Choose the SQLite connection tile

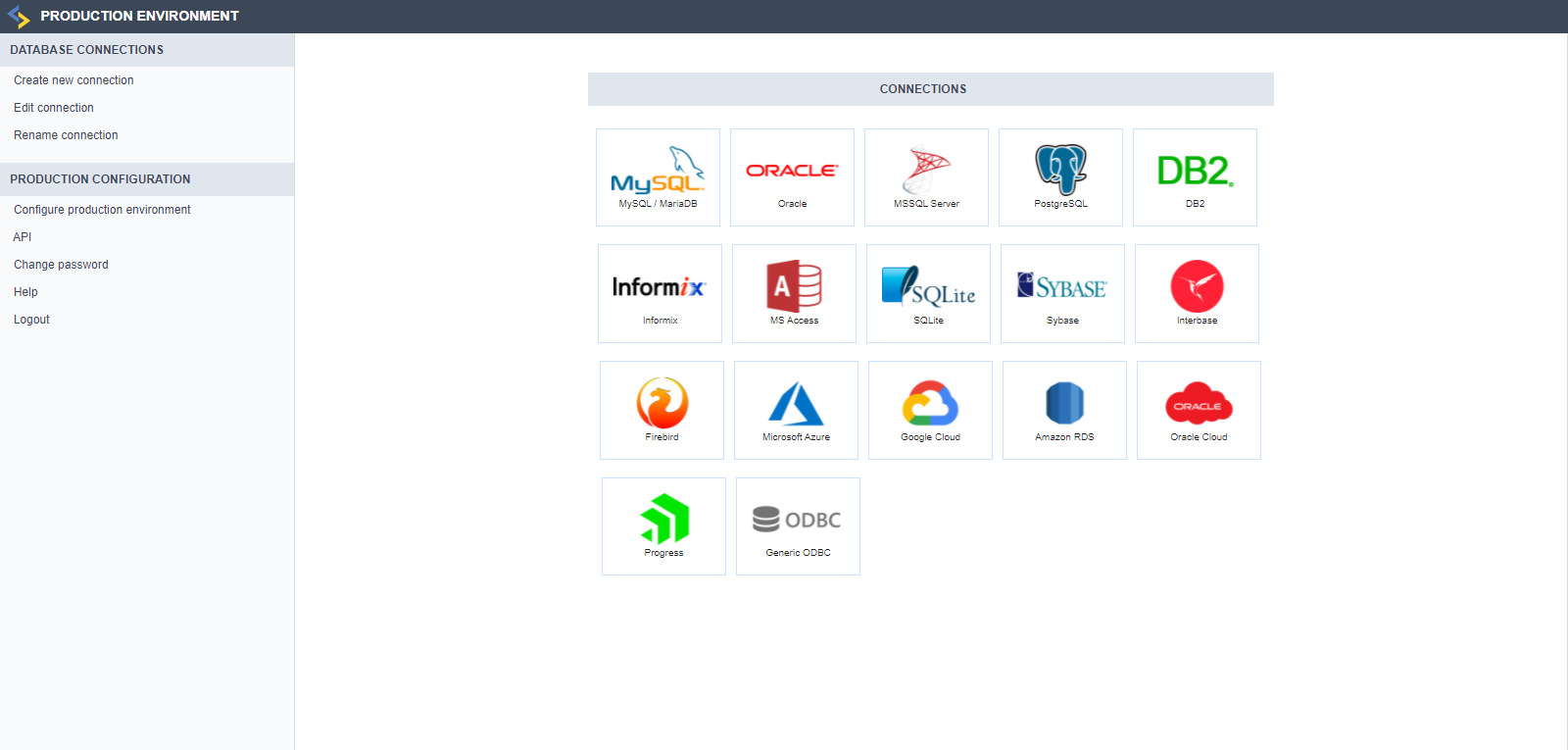click(x=928, y=293)
